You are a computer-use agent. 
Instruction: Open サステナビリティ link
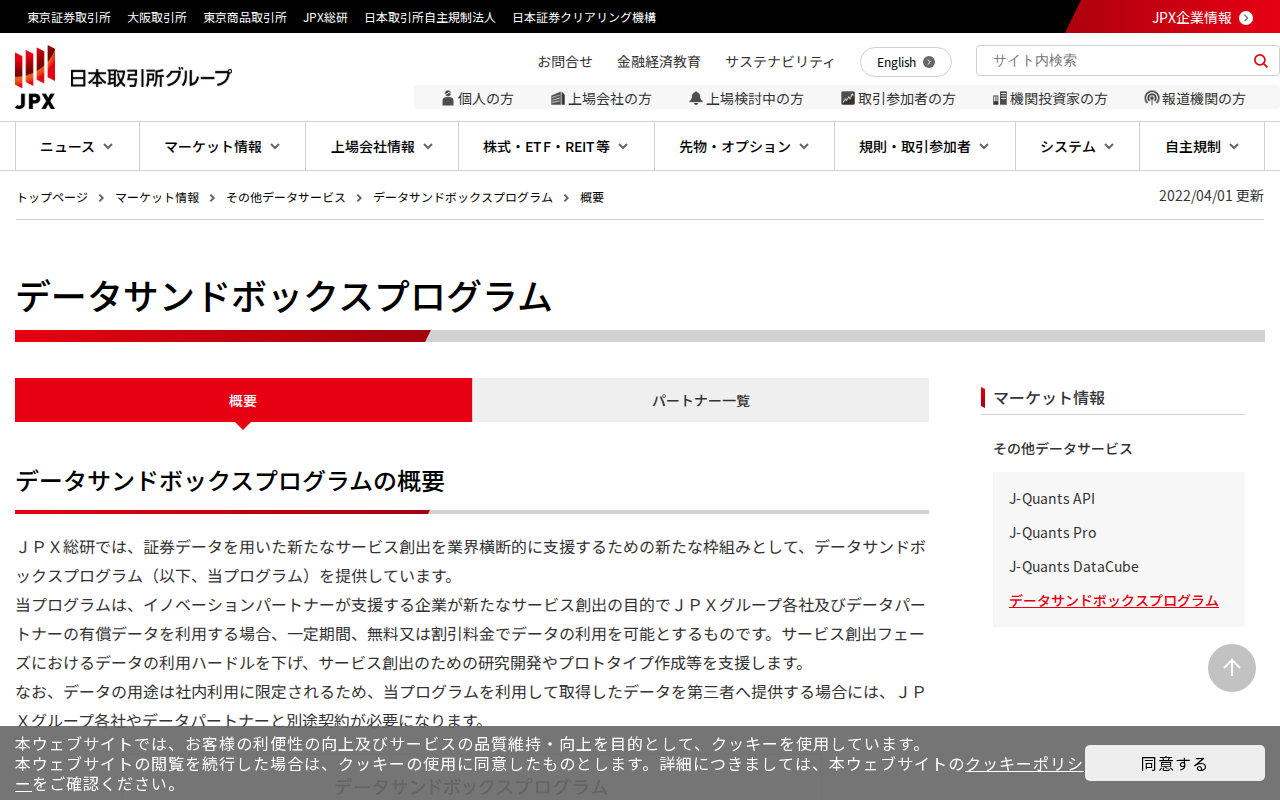(x=780, y=61)
